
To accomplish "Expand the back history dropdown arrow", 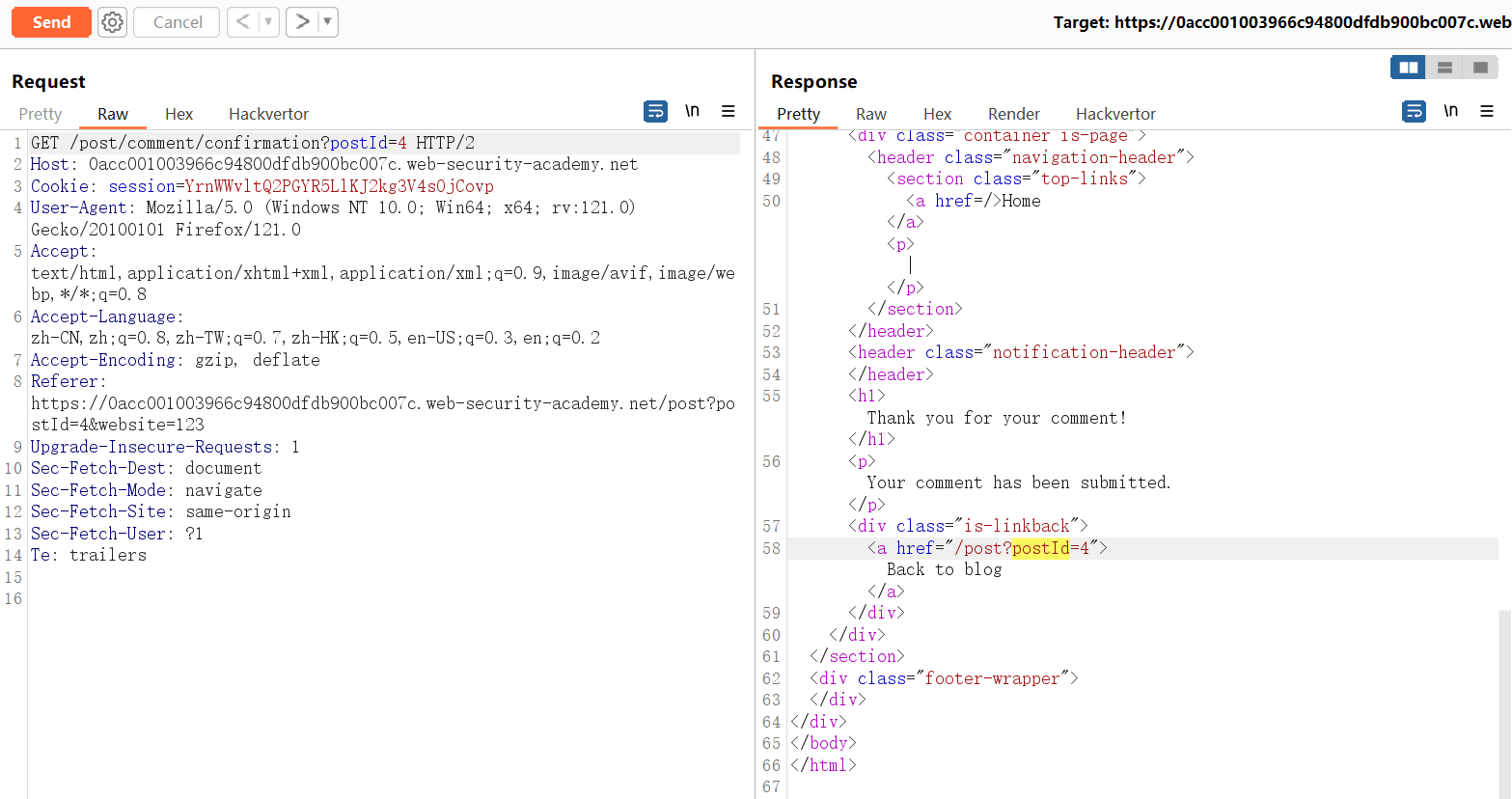I will point(268,21).
